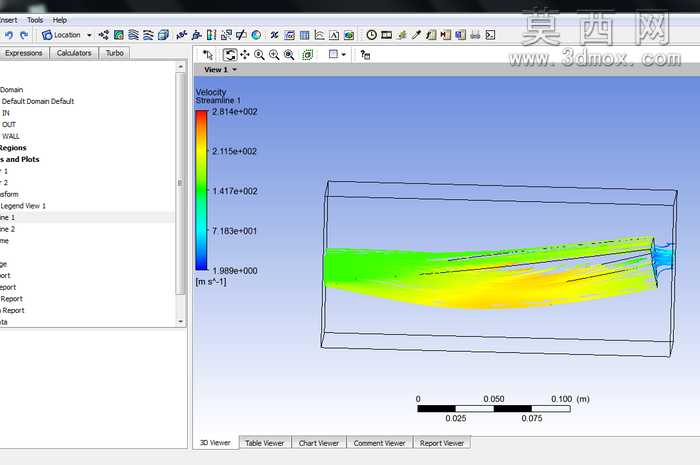Insert a Clip Plane from the toolbar

coord(241,35)
